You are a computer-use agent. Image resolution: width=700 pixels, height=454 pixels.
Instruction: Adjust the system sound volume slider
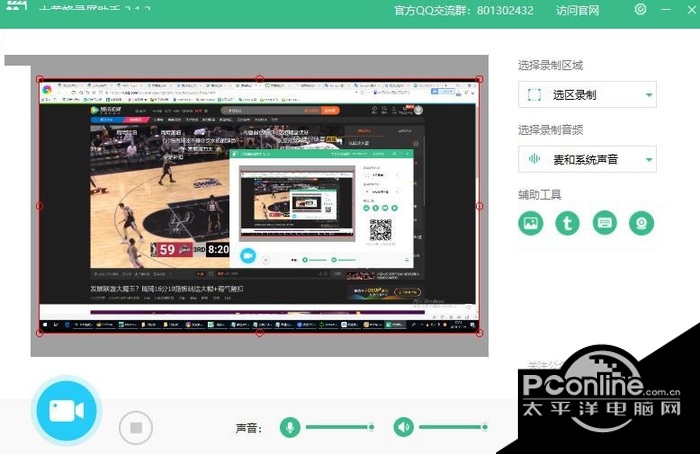click(x=453, y=427)
